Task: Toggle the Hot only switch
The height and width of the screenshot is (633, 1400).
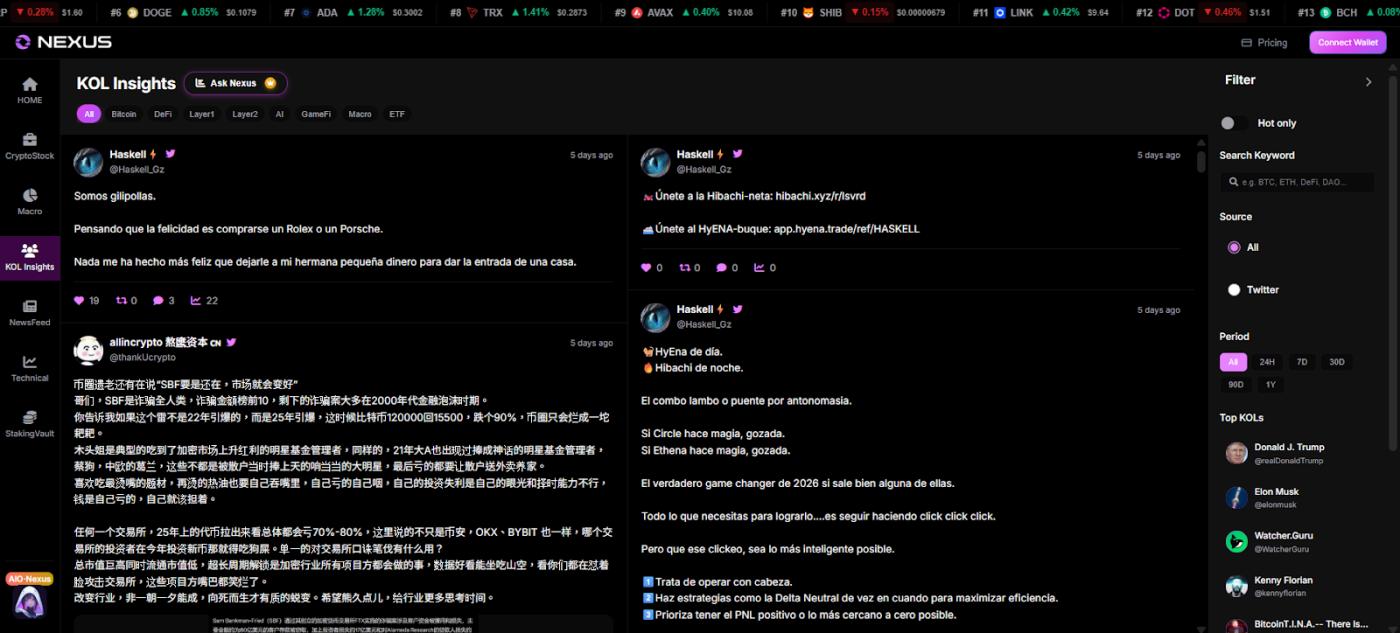Action: [x=1233, y=123]
